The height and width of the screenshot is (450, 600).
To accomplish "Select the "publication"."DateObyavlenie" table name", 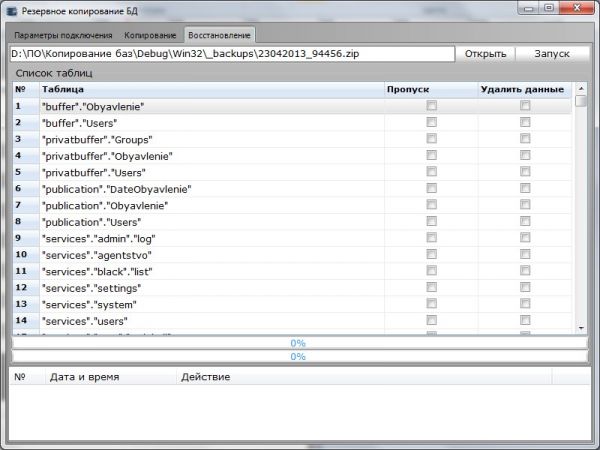I will click(x=117, y=189).
